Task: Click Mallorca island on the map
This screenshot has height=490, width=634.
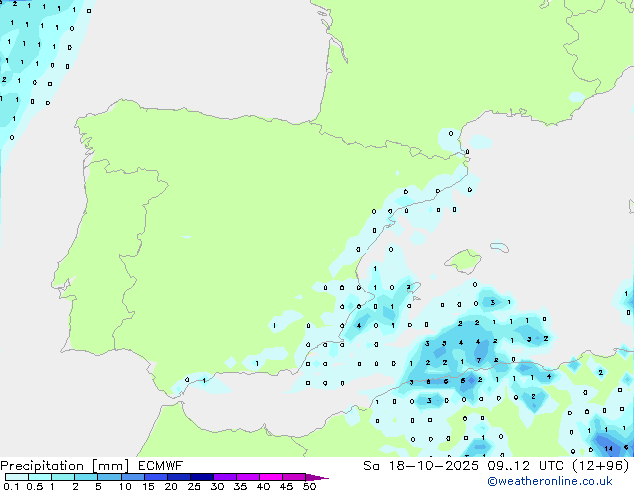Action: 464,261
